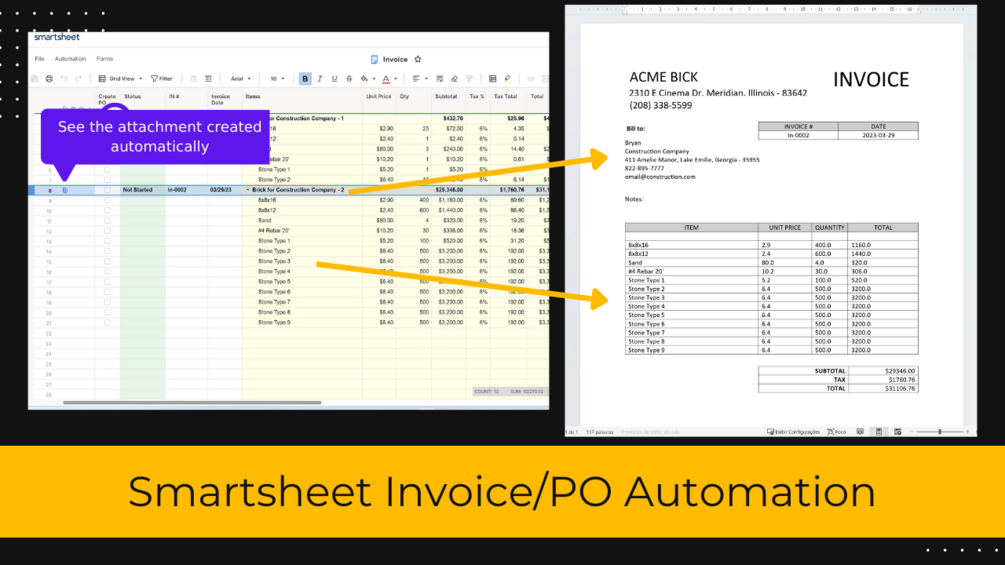Viewport: 1005px width, 565px height.
Task: Click the indent icon in Smartsheet toolbar
Action: [x=208, y=79]
